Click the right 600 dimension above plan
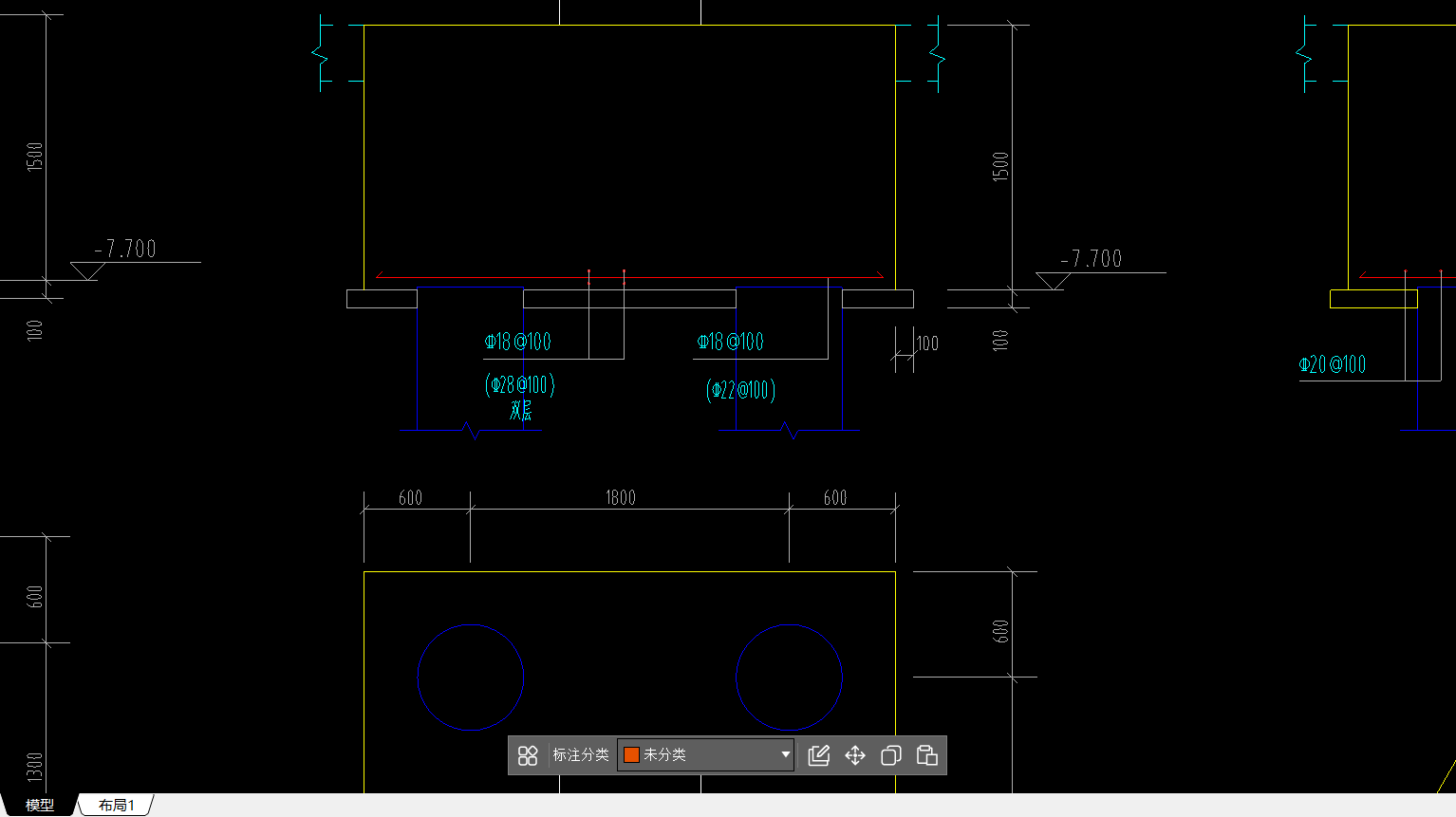The image size is (1456, 817). coord(835,498)
